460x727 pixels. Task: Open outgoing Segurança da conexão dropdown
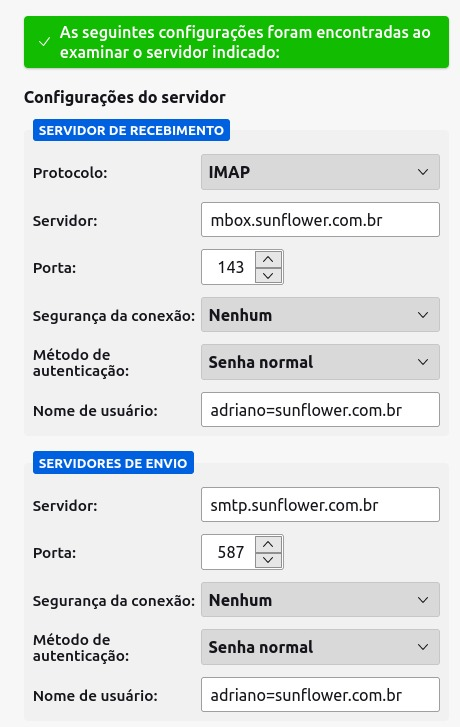point(320,600)
